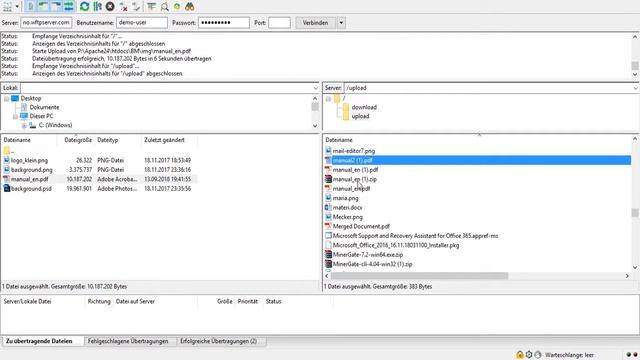Toggle directory comparison magnifier icon
The height and width of the screenshot is (360, 640).
pyautogui.click(x=164, y=7)
